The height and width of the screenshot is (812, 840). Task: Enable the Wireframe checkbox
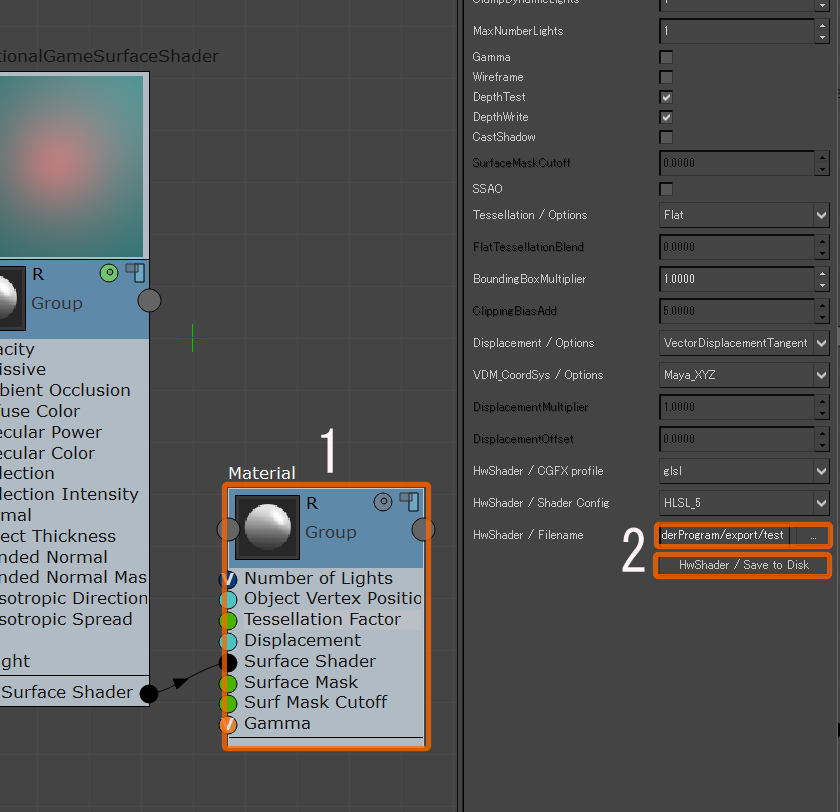tap(666, 77)
